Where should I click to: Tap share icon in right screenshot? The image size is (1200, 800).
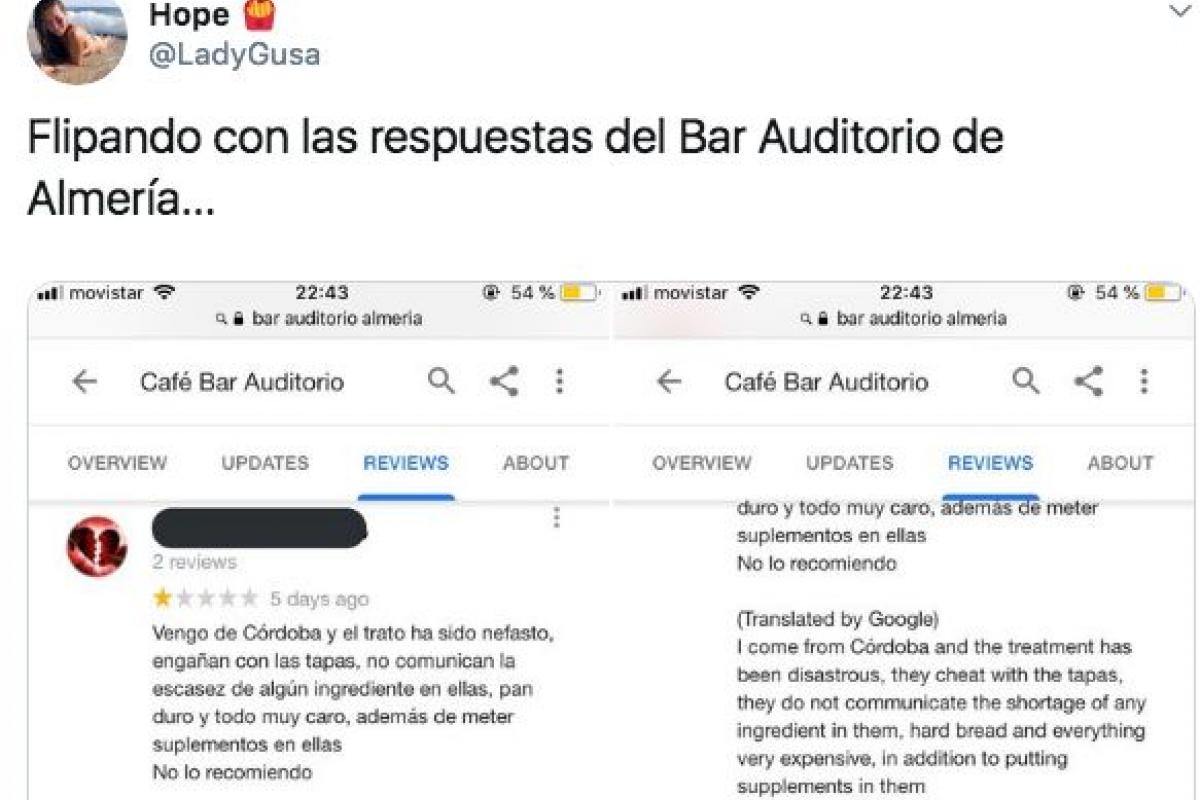point(1088,381)
